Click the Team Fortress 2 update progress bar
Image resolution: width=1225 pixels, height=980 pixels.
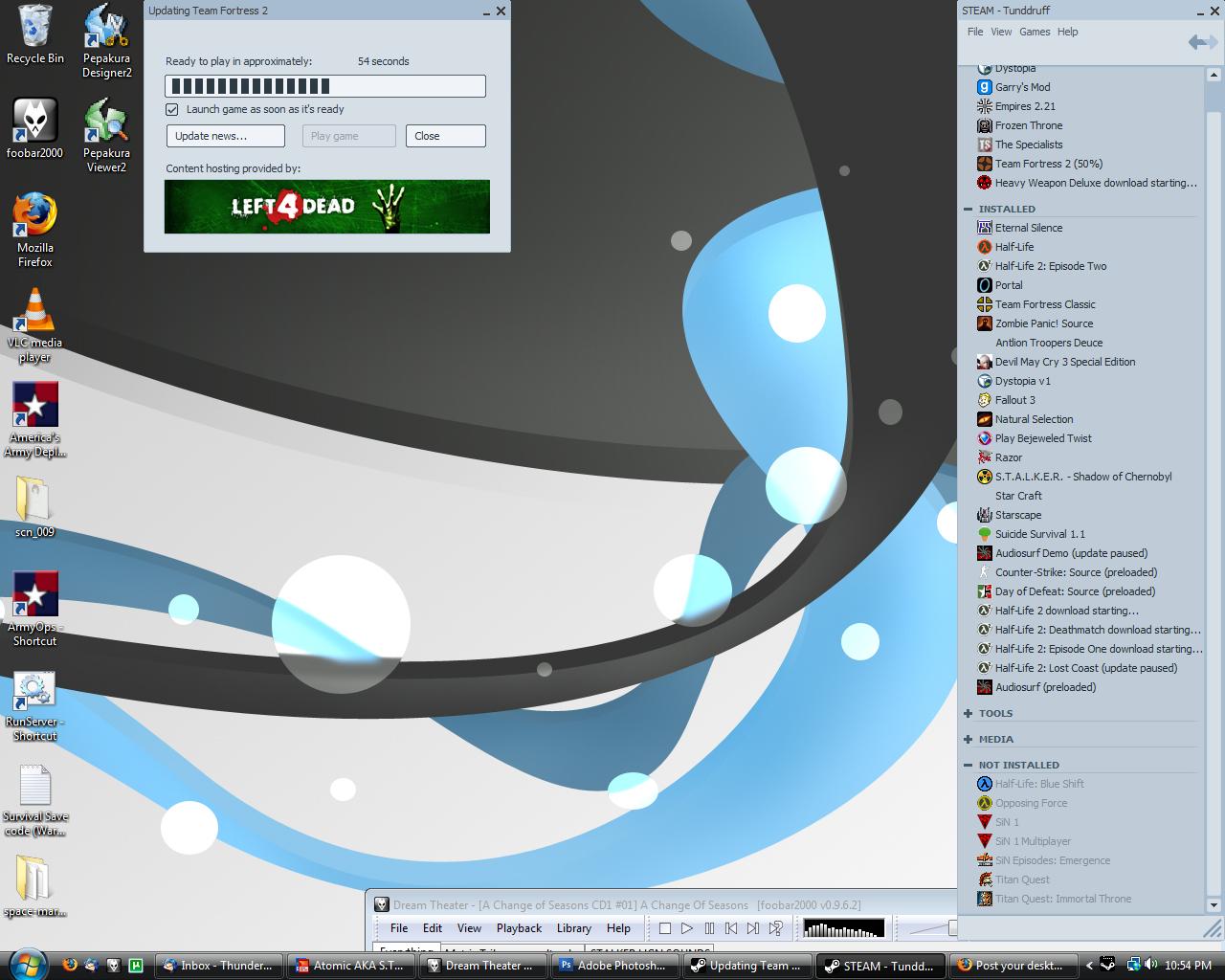325,86
